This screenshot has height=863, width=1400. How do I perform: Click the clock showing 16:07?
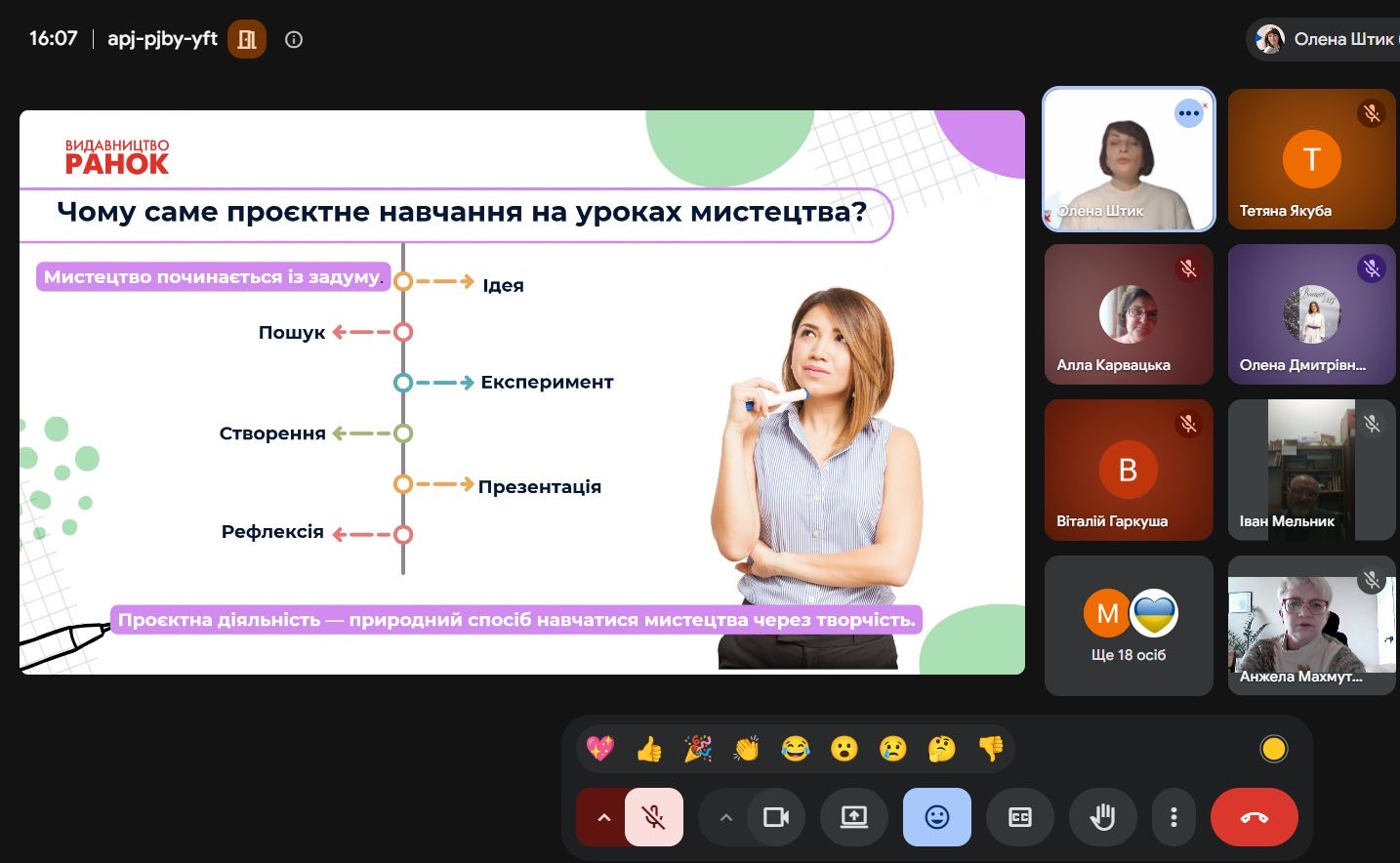[53, 39]
